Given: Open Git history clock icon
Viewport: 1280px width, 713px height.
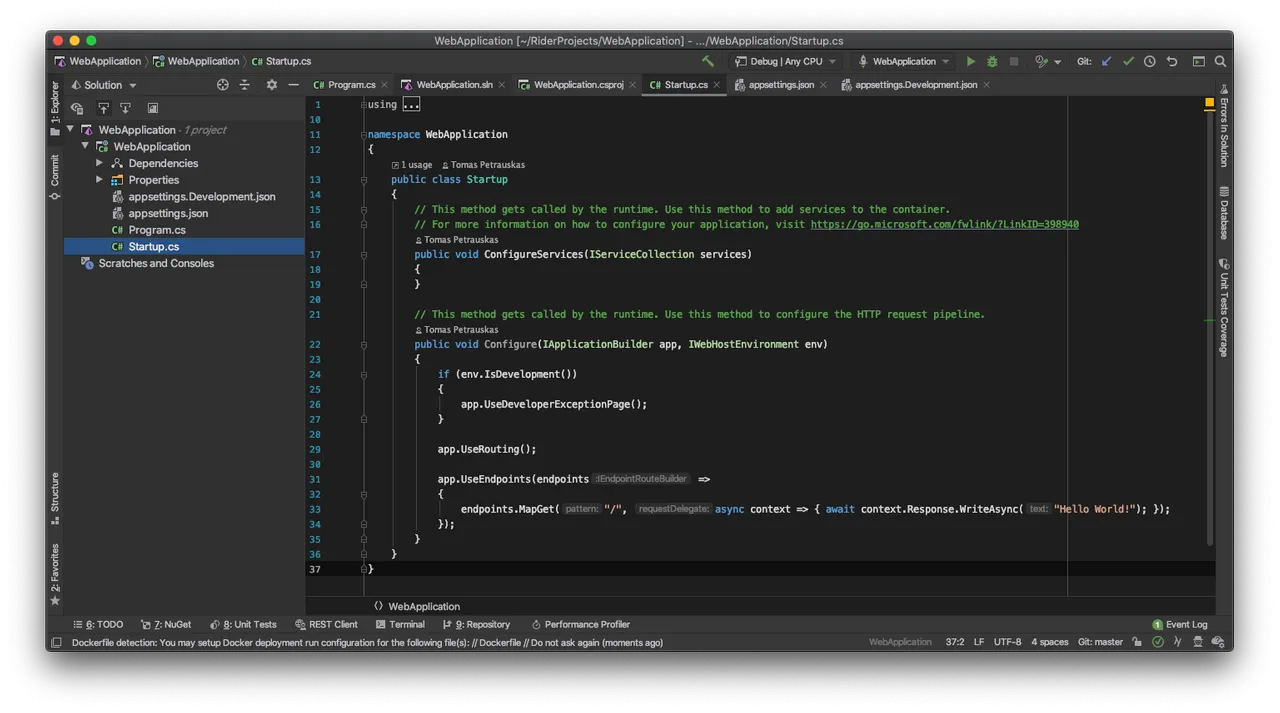Looking at the screenshot, I should click(x=1150, y=61).
